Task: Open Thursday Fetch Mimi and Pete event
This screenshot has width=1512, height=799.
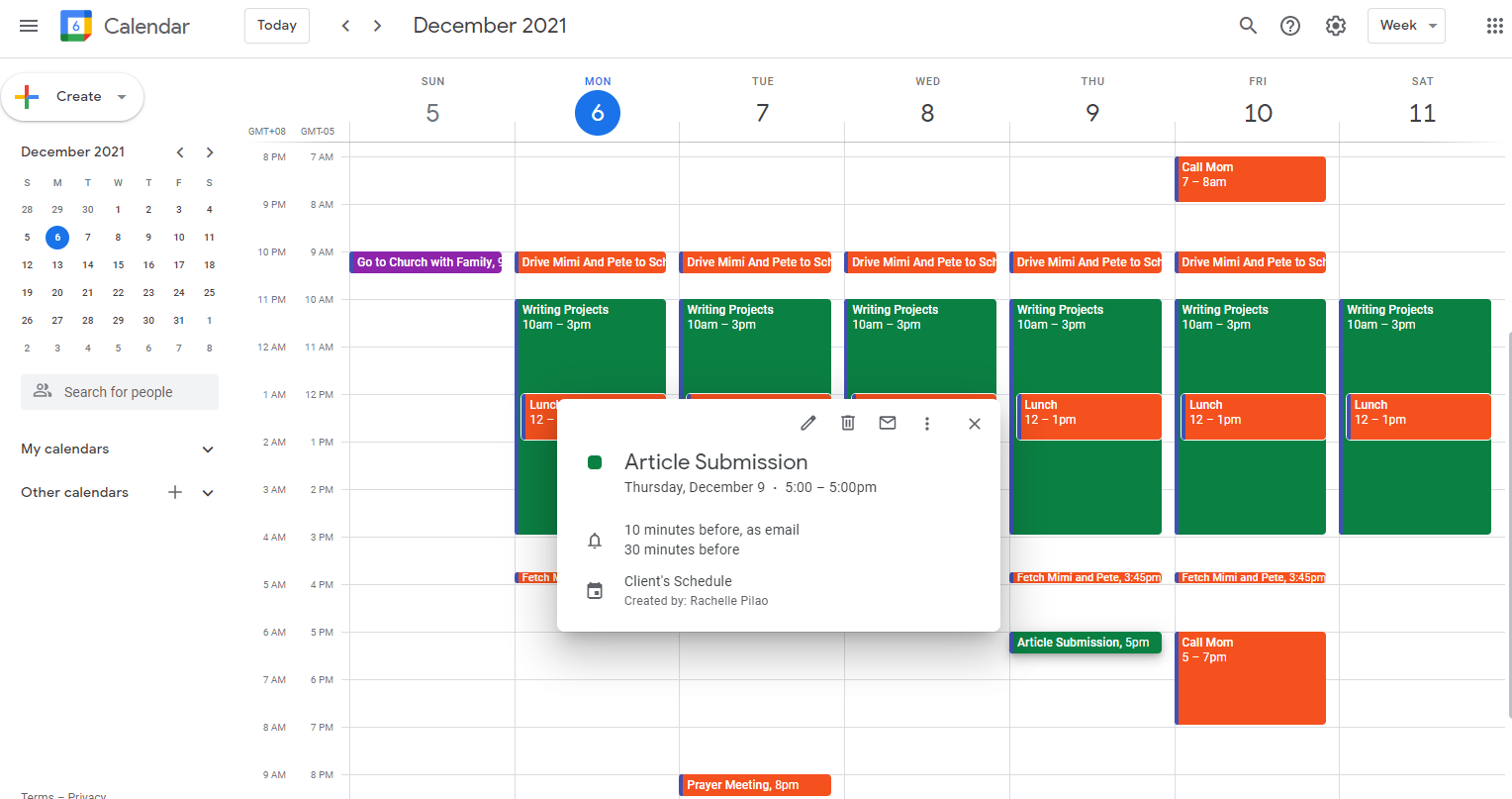Action: point(1086,577)
